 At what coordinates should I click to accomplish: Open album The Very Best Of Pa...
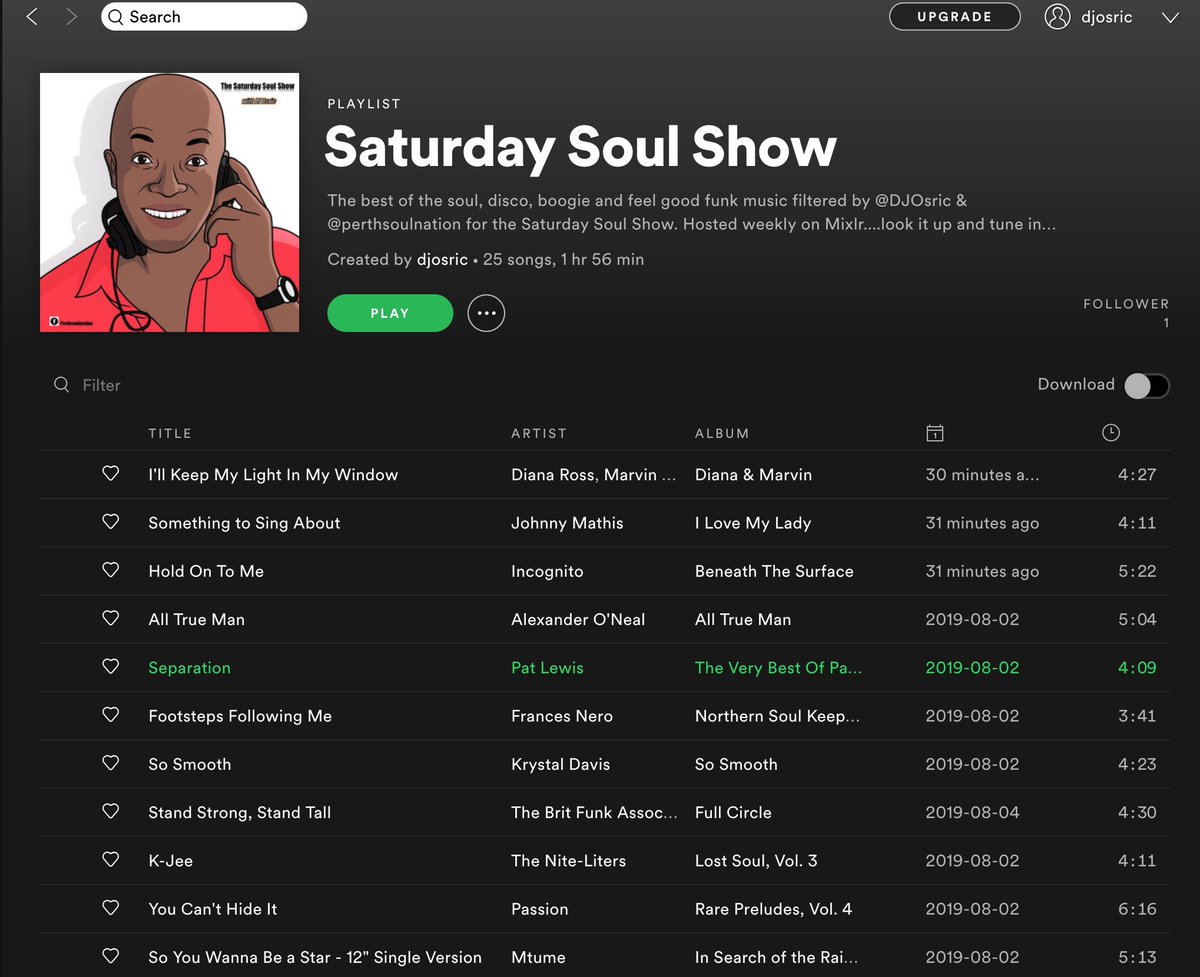[x=778, y=668]
